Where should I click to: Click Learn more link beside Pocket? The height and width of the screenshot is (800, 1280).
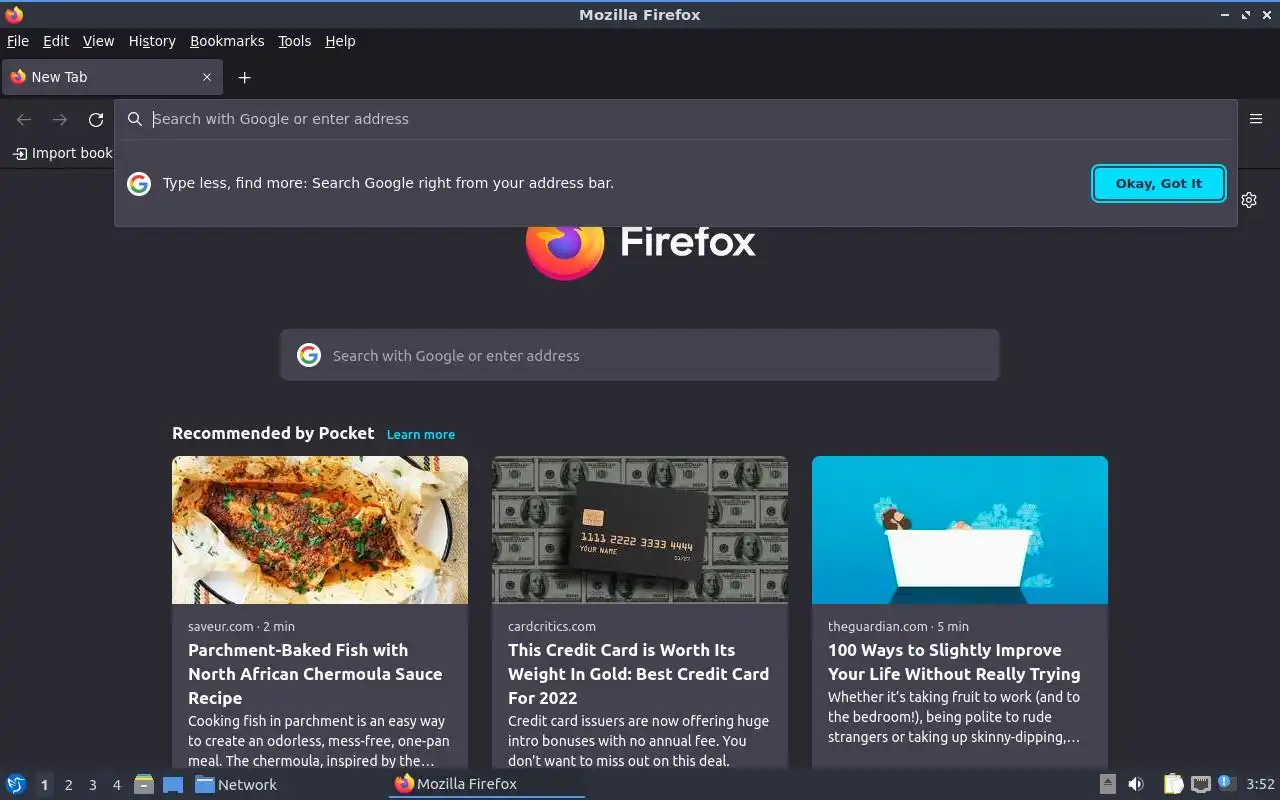coord(421,434)
